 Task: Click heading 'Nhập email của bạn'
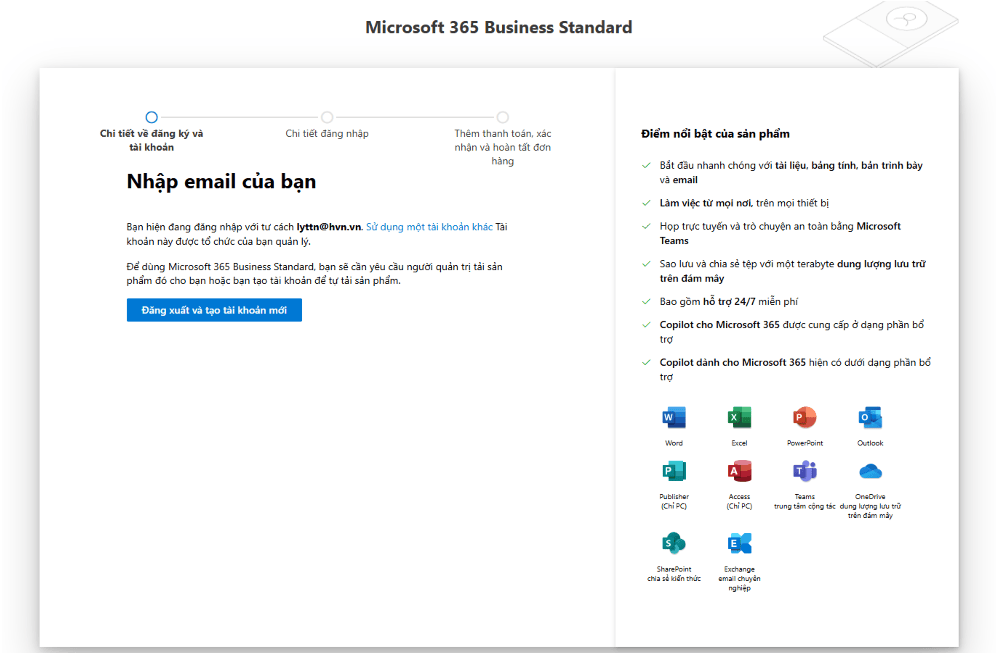click(221, 182)
